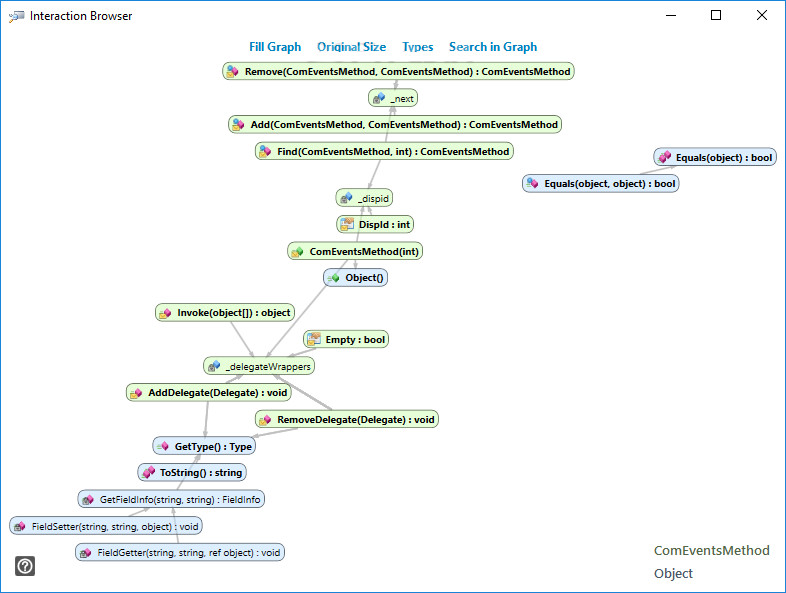Click the ComEventsMethod(int) constructor icon
This screenshot has width=786, height=593.
(x=297, y=252)
